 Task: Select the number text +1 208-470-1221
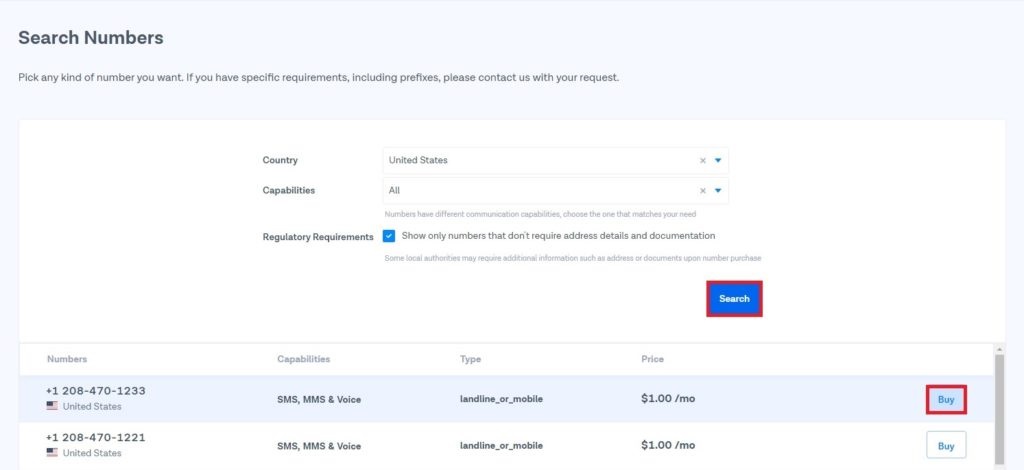coord(95,437)
